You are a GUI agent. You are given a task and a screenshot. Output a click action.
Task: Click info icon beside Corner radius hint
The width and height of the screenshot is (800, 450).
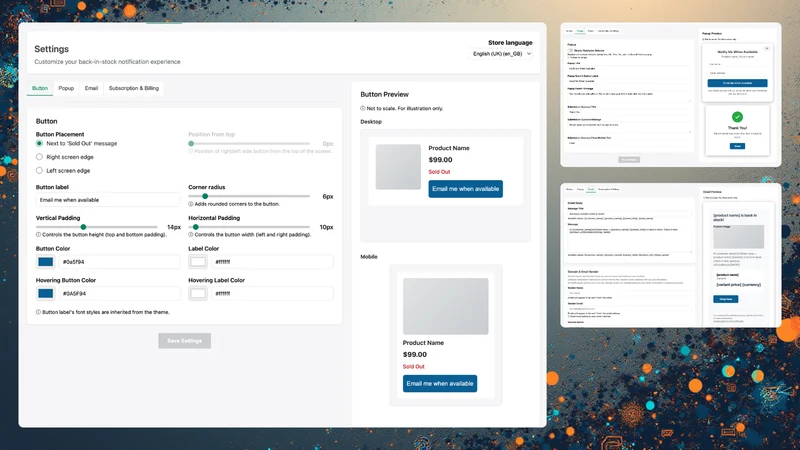point(191,204)
